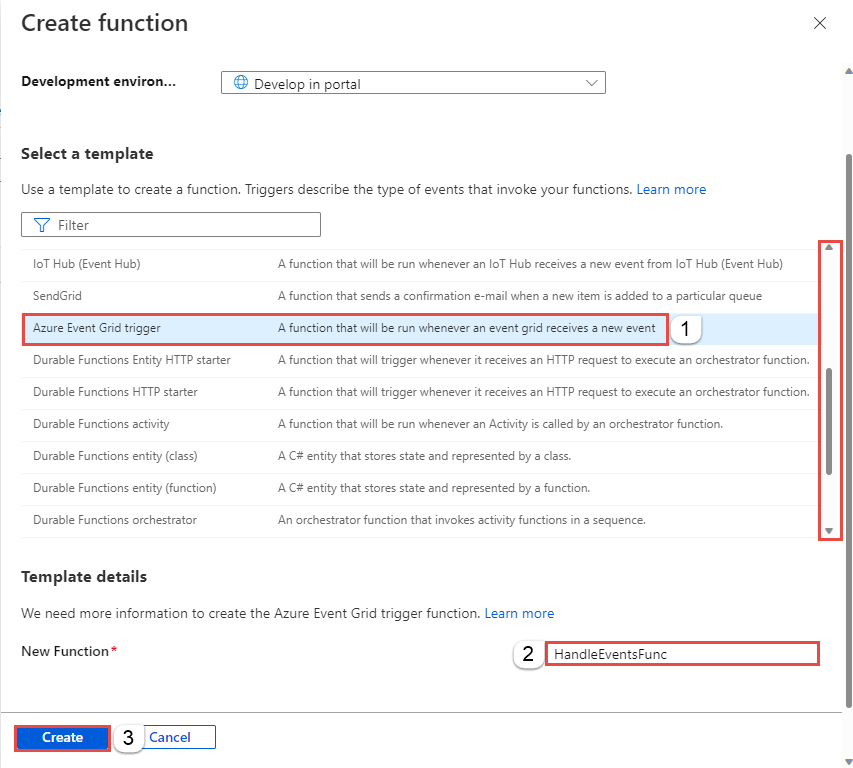The height and width of the screenshot is (768, 853).
Task: Close the Create function panel
Action: click(820, 23)
